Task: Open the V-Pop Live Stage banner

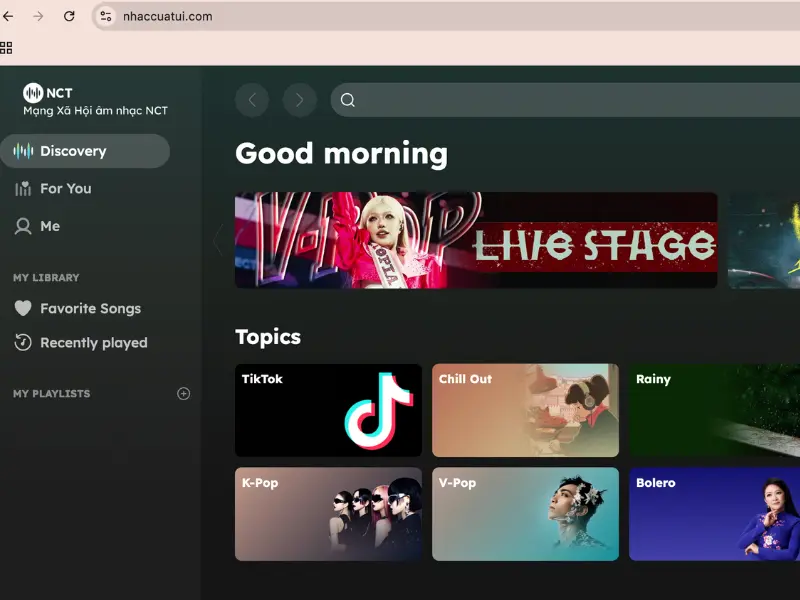Action: (x=476, y=240)
